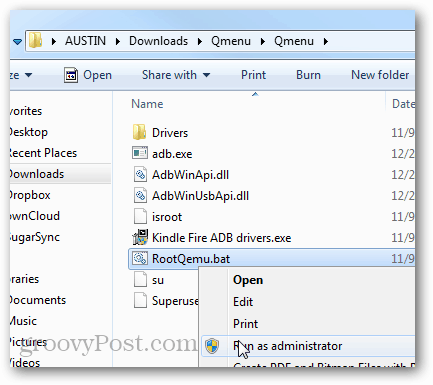
Task: Expand the arrow after AUSTIN in breadcrumb
Action: pos(118,41)
